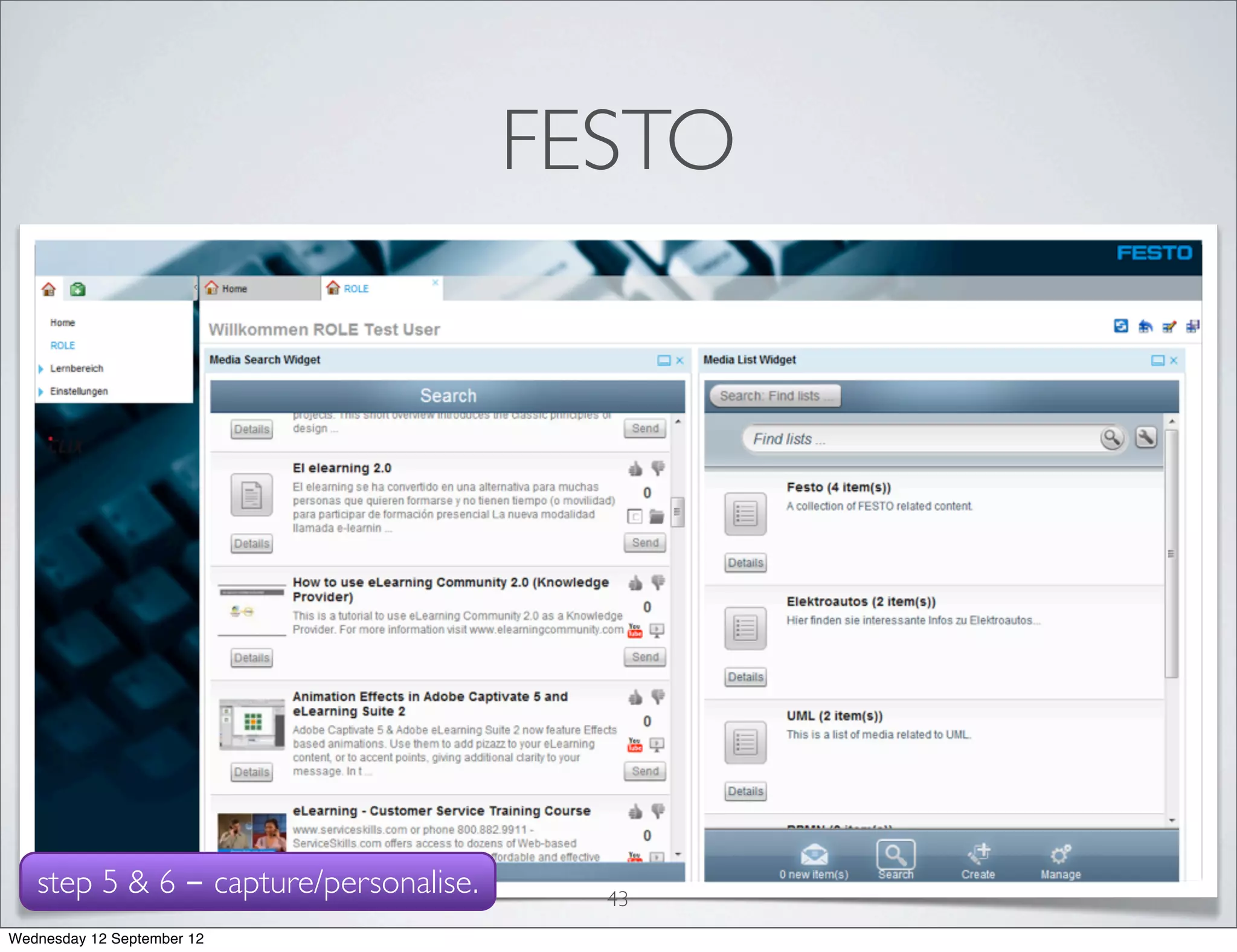The height and width of the screenshot is (952, 1237).
Task: Close the Media Search Widget
Action: [680, 361]
